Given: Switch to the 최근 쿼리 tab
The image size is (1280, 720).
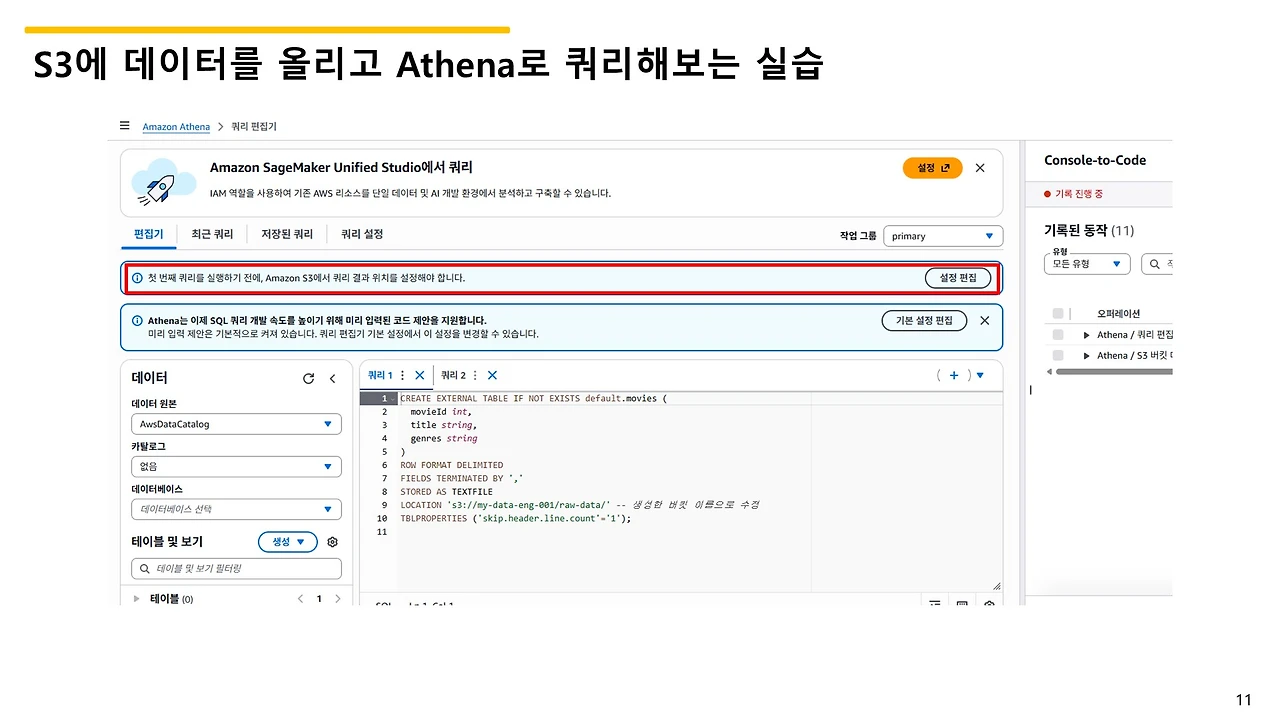Looking at the screenshot, I should click(212, 234).
